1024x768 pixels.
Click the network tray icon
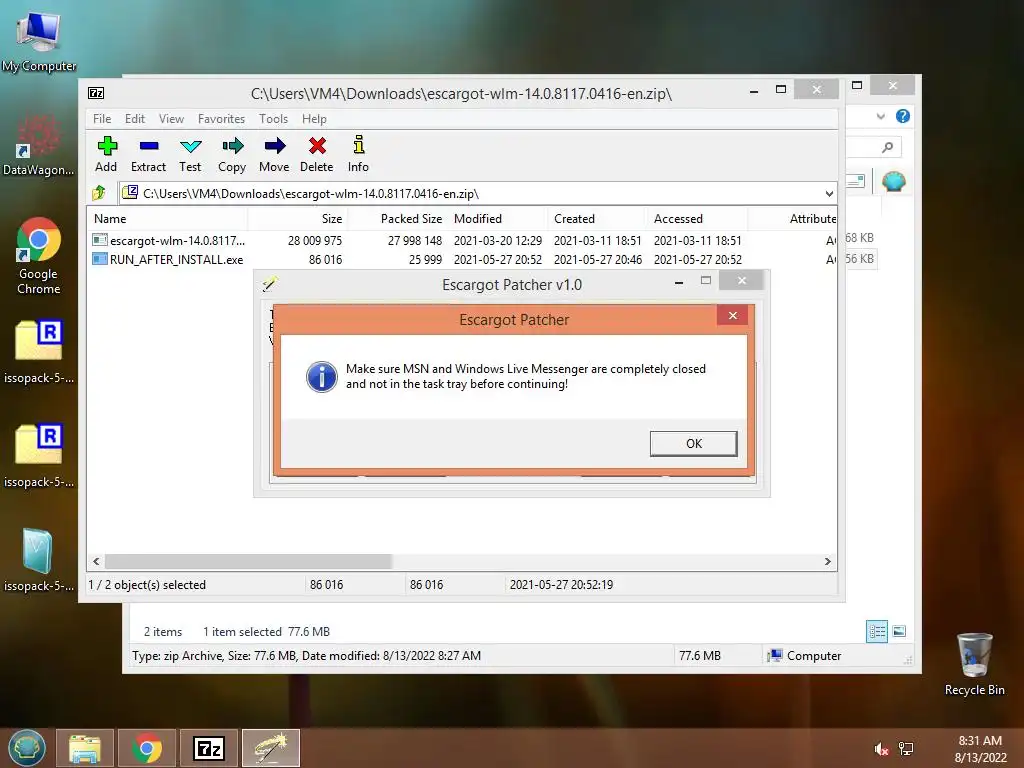(906, 749)
